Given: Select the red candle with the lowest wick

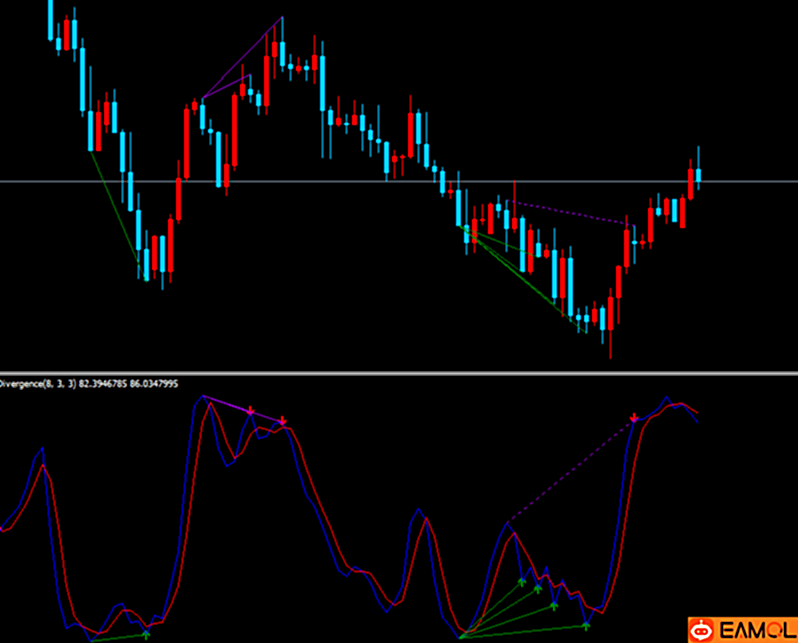Looking at the screenshot, I should pos(611,323).
